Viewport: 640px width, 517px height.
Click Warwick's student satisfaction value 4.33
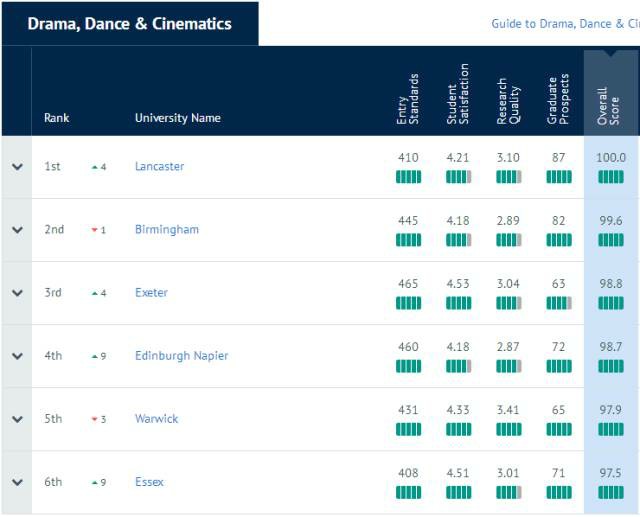458,410
